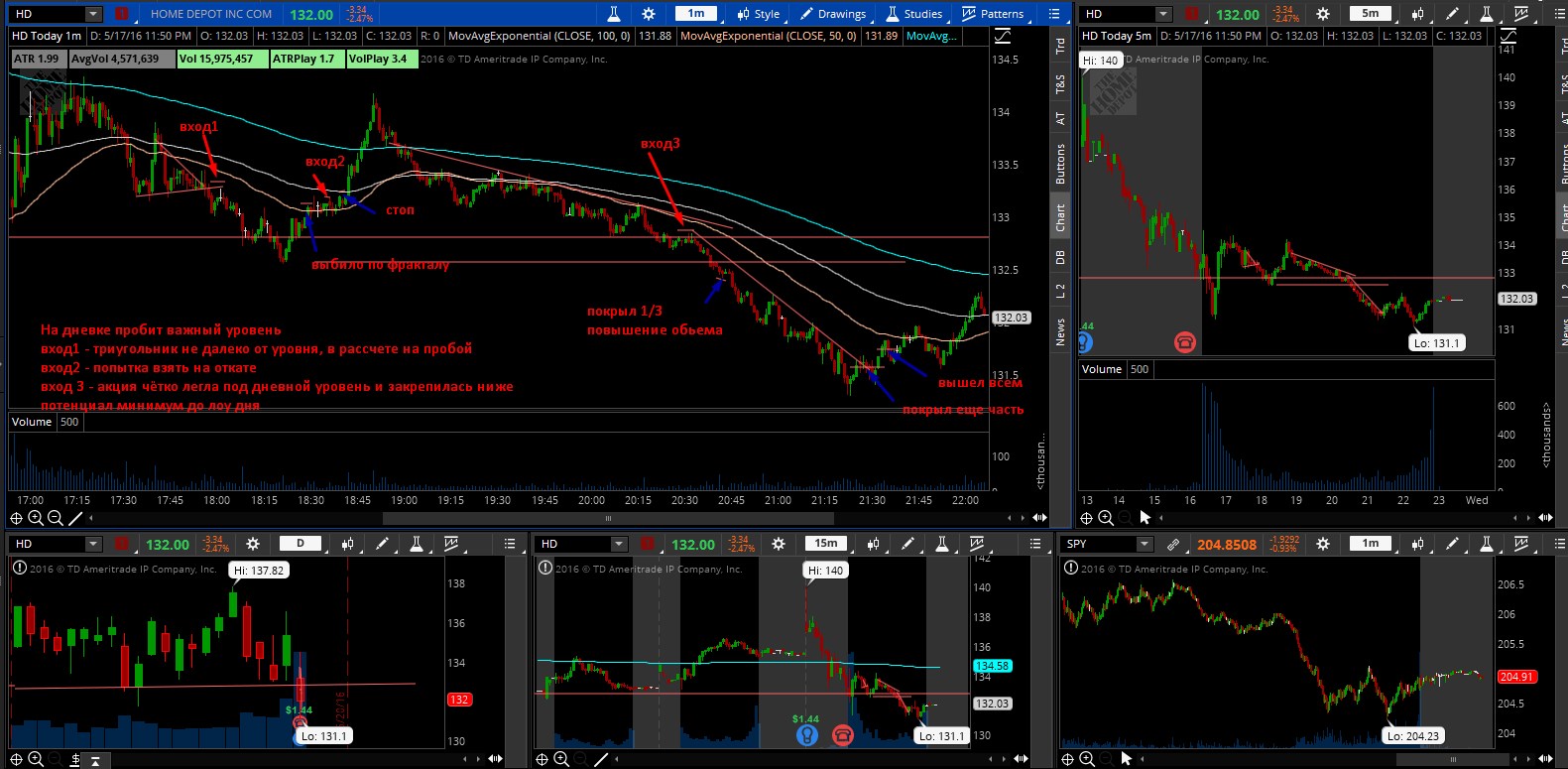Zoom in on the main 1m chart

coord(36,518)
